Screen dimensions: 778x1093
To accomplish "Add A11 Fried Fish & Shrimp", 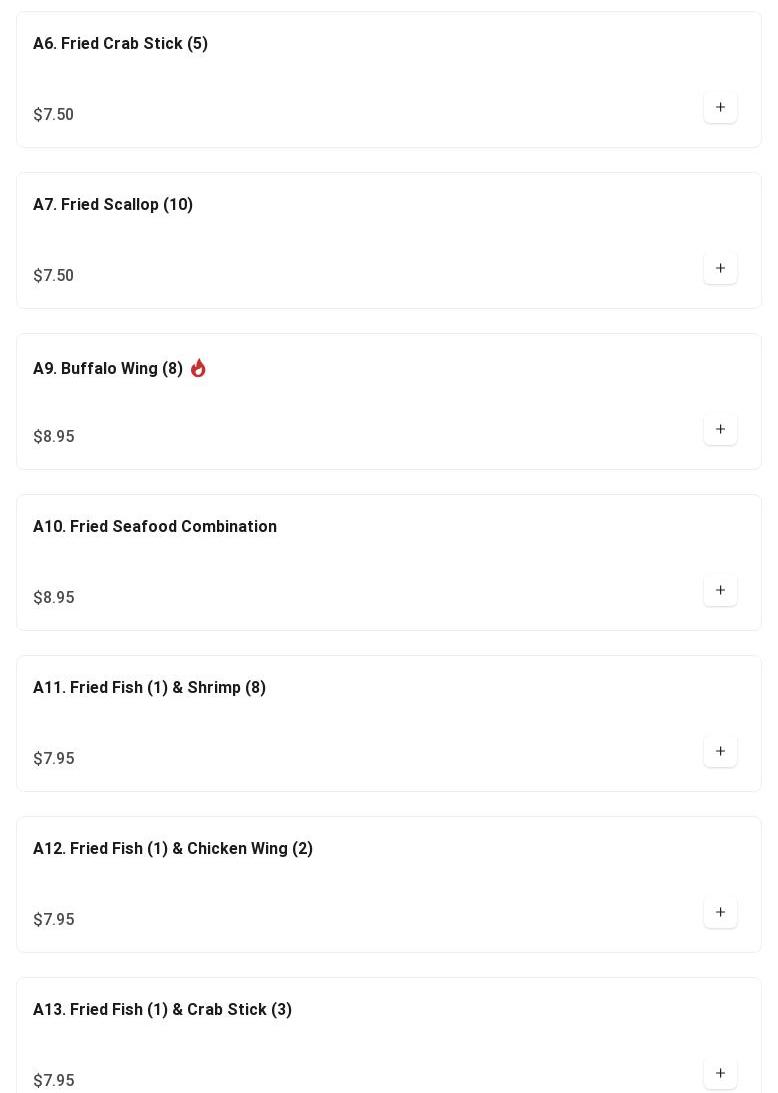I will (720, 752).
